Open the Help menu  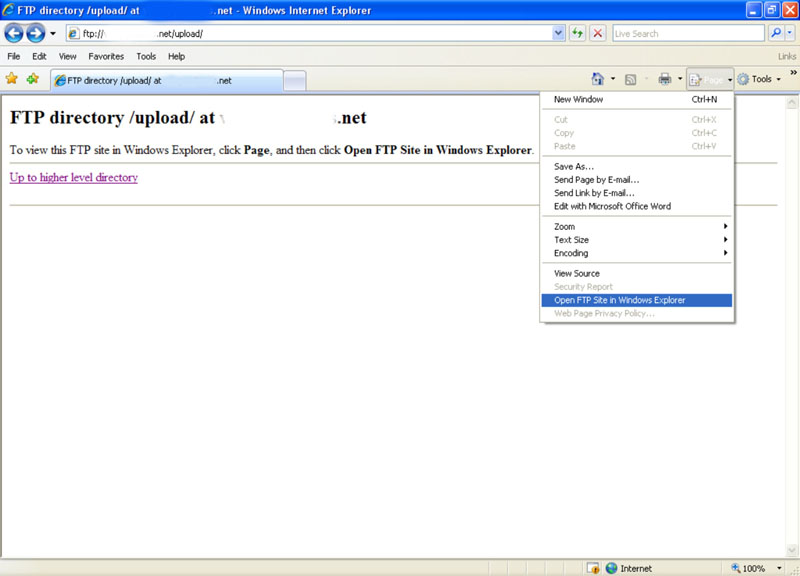177,56
